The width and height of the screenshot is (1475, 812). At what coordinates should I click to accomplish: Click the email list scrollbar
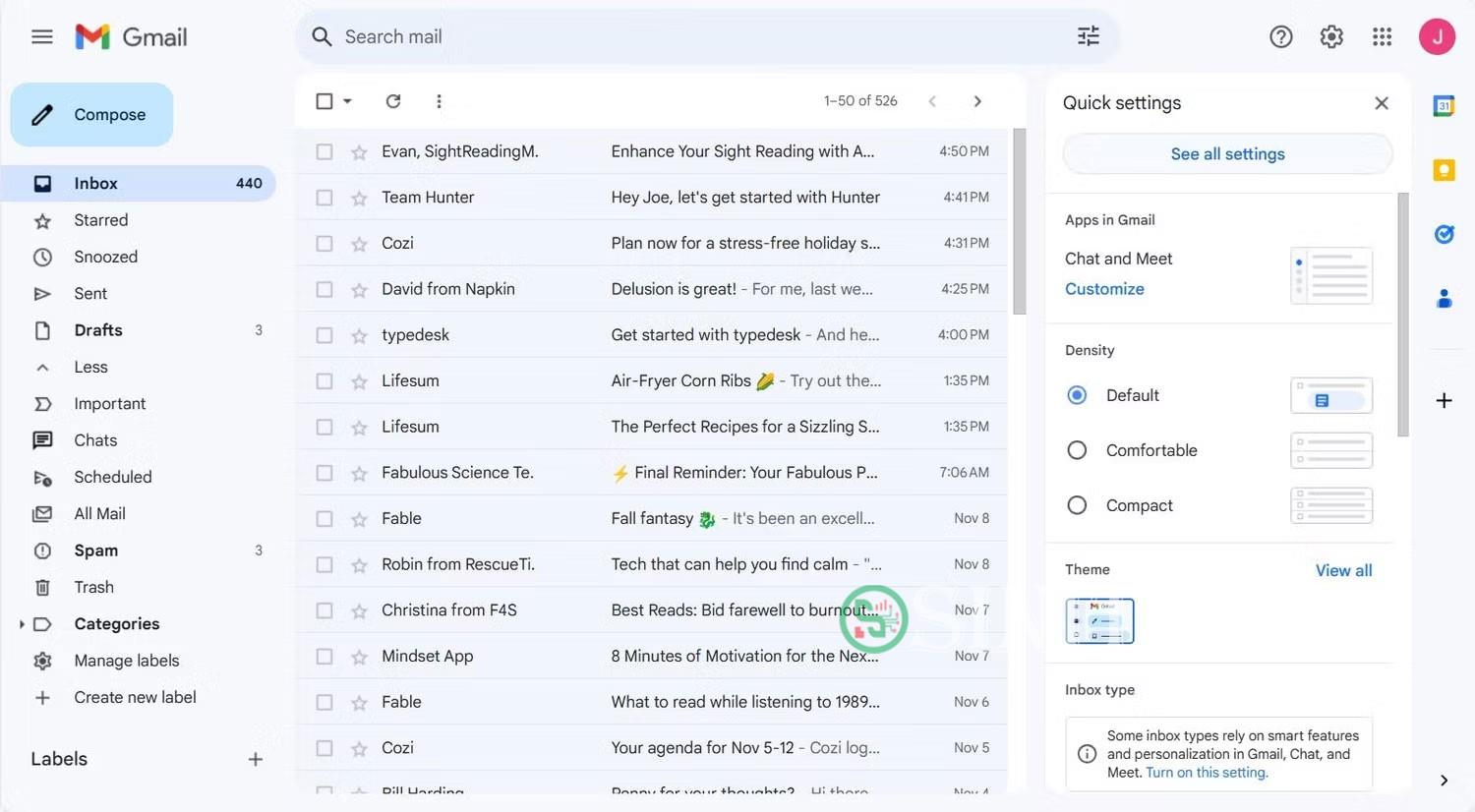click(1019, 221)
